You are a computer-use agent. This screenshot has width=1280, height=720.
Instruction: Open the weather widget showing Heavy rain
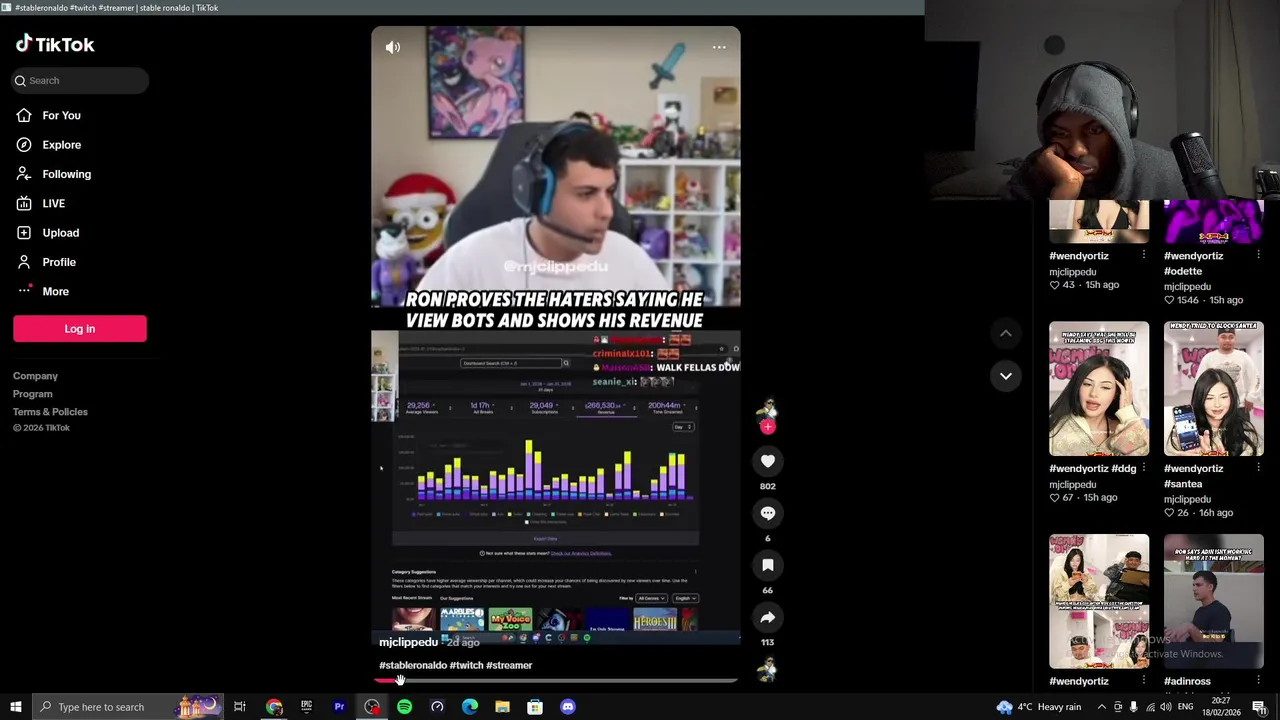[1040, 707]
